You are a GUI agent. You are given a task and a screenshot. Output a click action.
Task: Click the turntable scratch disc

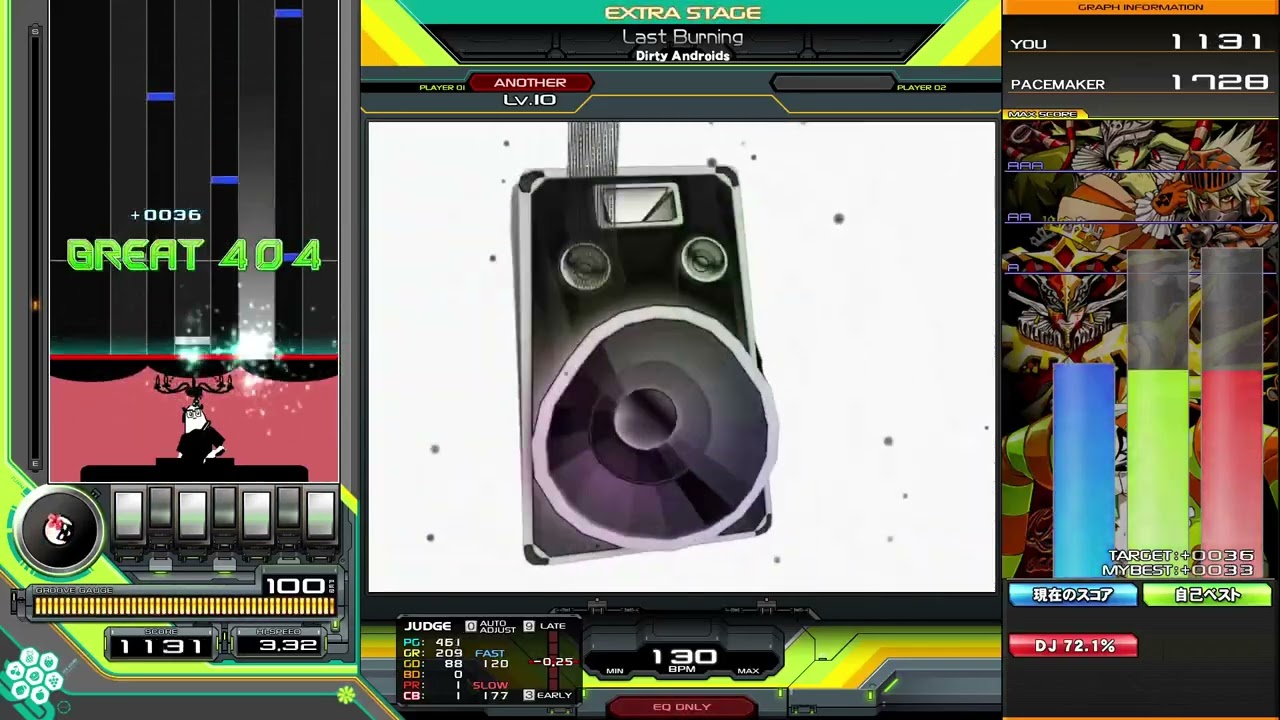(x=59, y=530)
